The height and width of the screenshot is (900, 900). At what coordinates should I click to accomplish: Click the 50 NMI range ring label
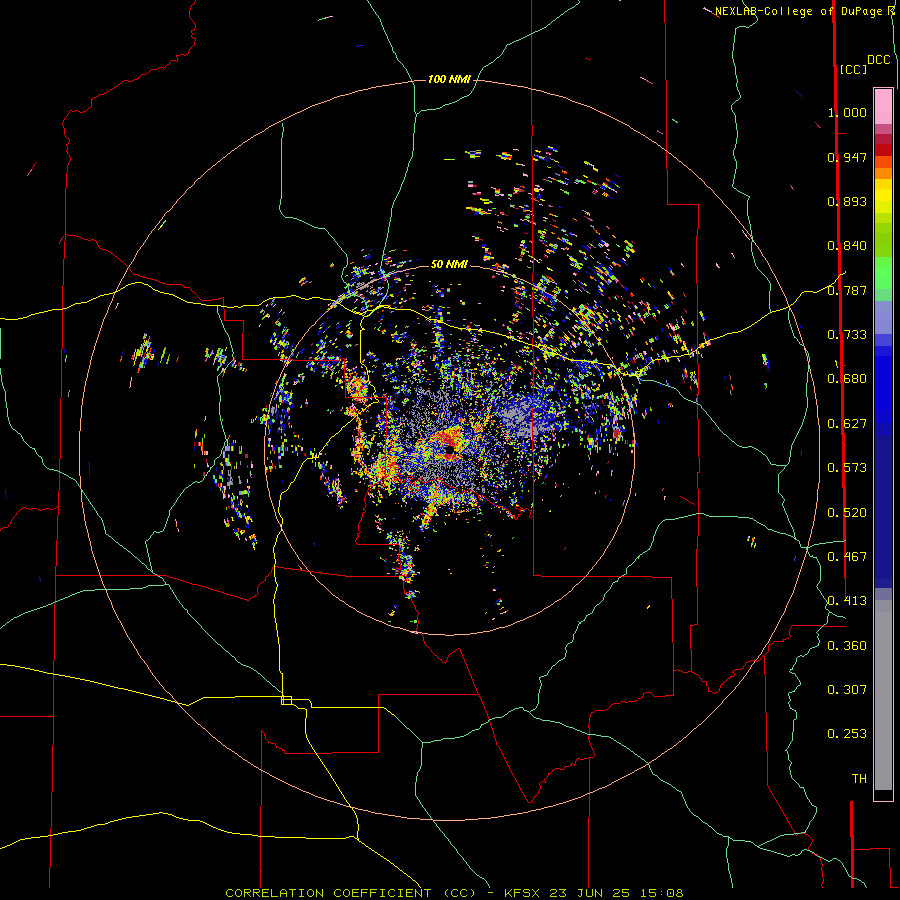click(x=449, y=264)
